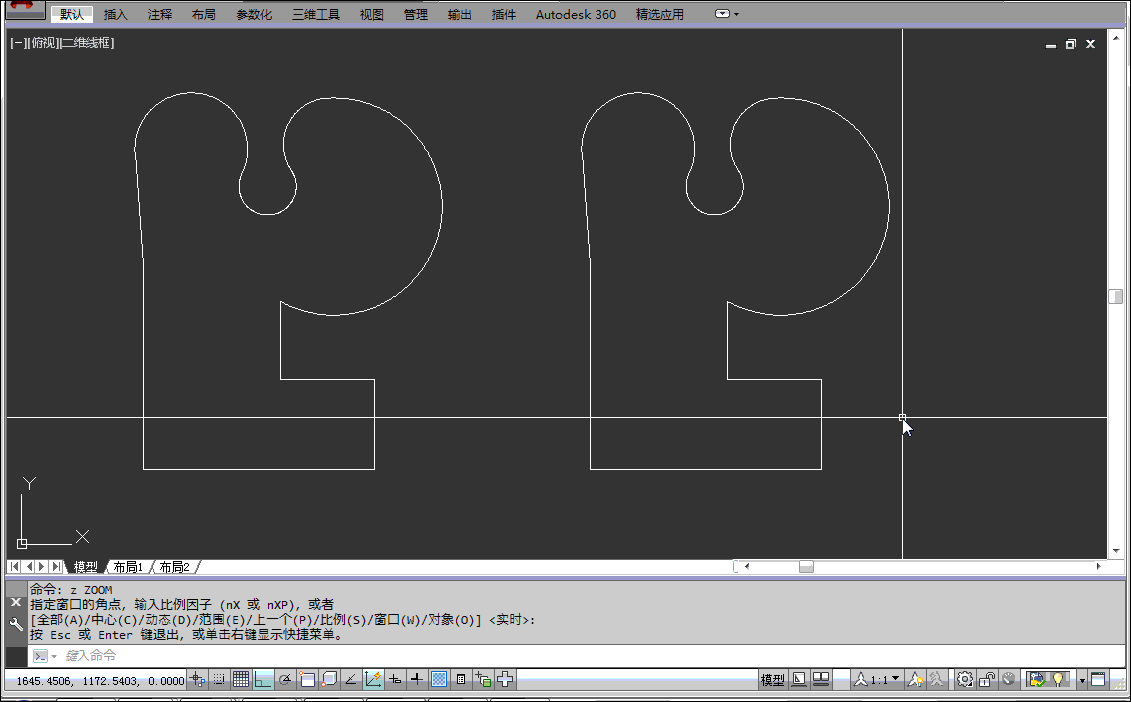Open the application status bar menu arrow
Screen dimensions: 1131x702
(1083, 680)
